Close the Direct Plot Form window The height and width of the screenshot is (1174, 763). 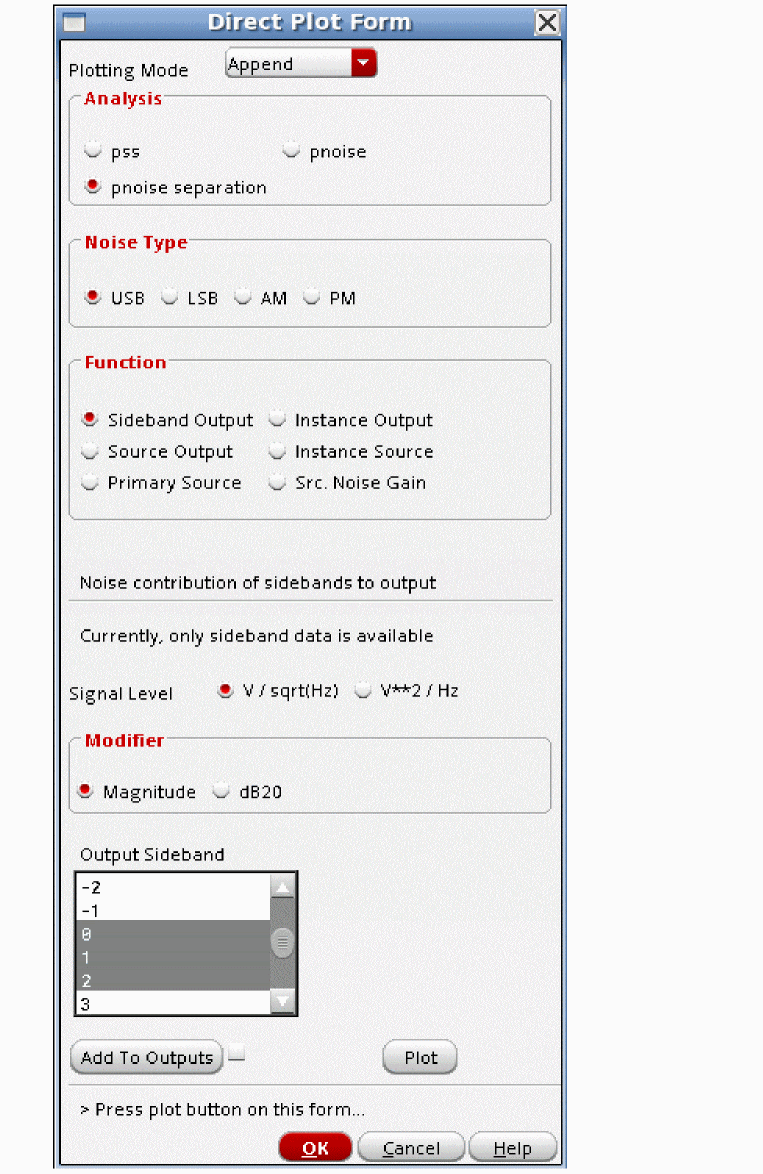tap(547, 22)
